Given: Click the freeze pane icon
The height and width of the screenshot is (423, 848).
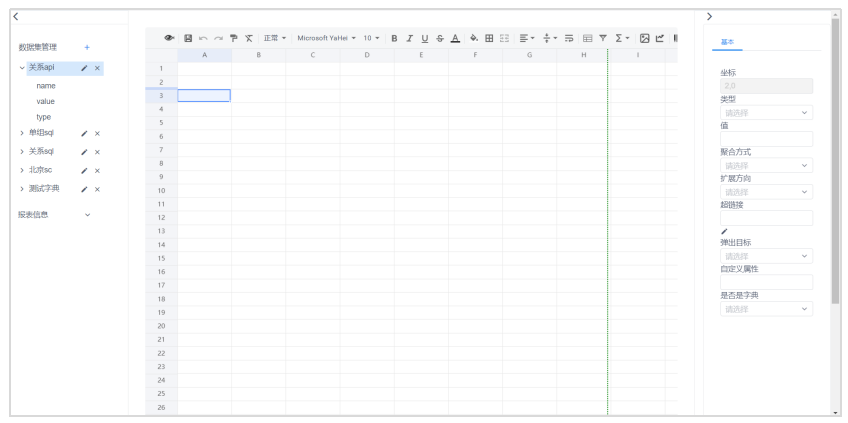Looking at the screenshot, I should (x=587, y=38).
